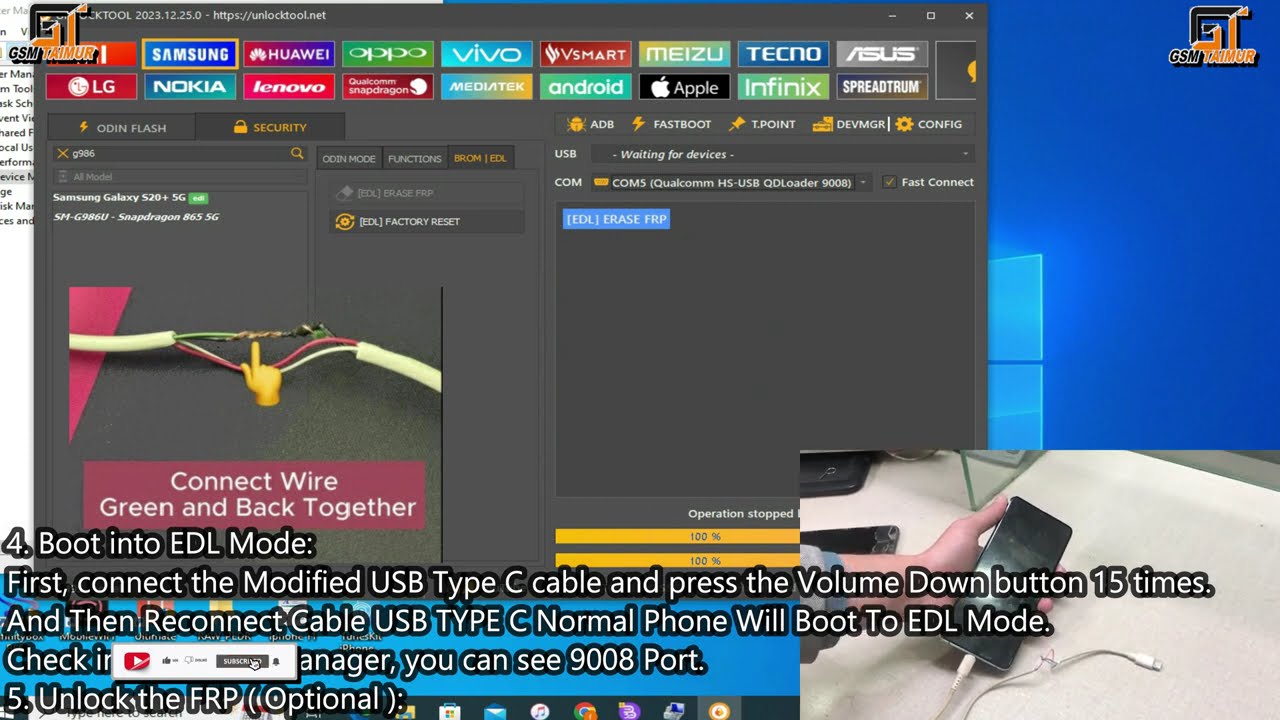This screenshot has width=1280, height=720.
Task: Open iTunes from the taskbar
Action: pyautogui.click(x=540, y=711)
